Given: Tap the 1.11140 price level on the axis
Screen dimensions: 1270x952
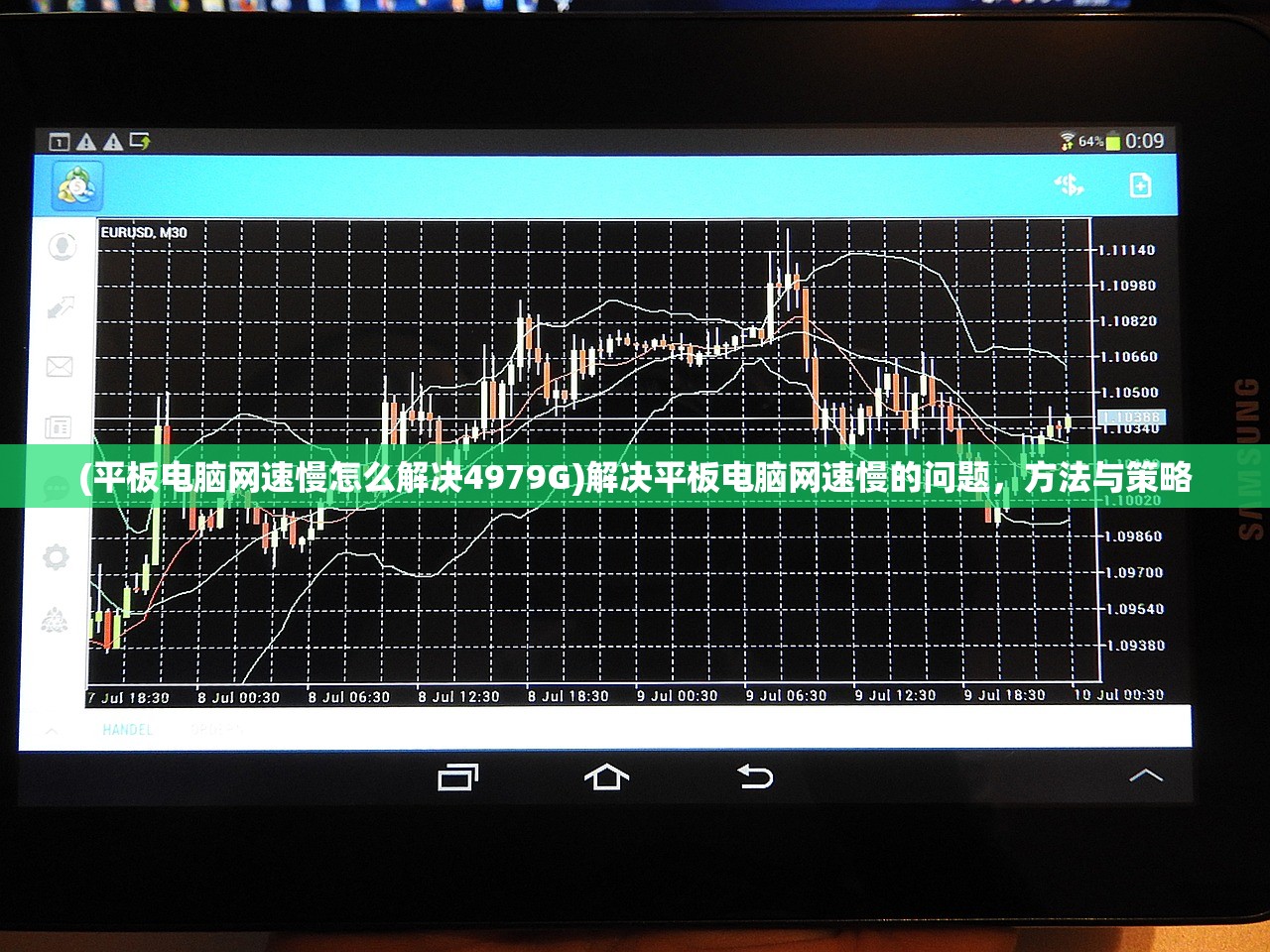Looking at the screenshot, I should tap(1129, 250).
